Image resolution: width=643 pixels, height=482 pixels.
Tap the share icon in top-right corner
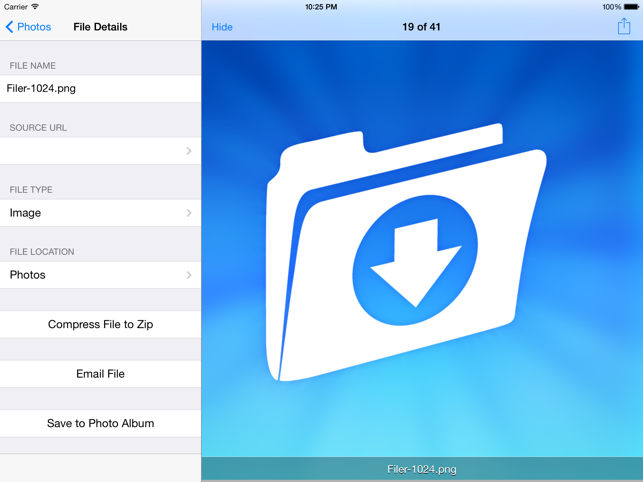tap(623, 27)
